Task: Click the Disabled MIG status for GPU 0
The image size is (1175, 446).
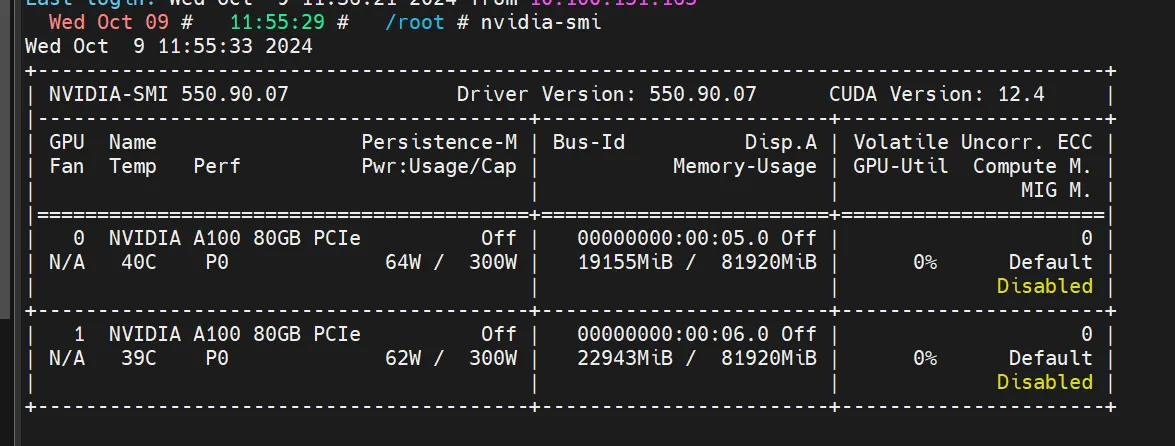Action: point(1045,286)
